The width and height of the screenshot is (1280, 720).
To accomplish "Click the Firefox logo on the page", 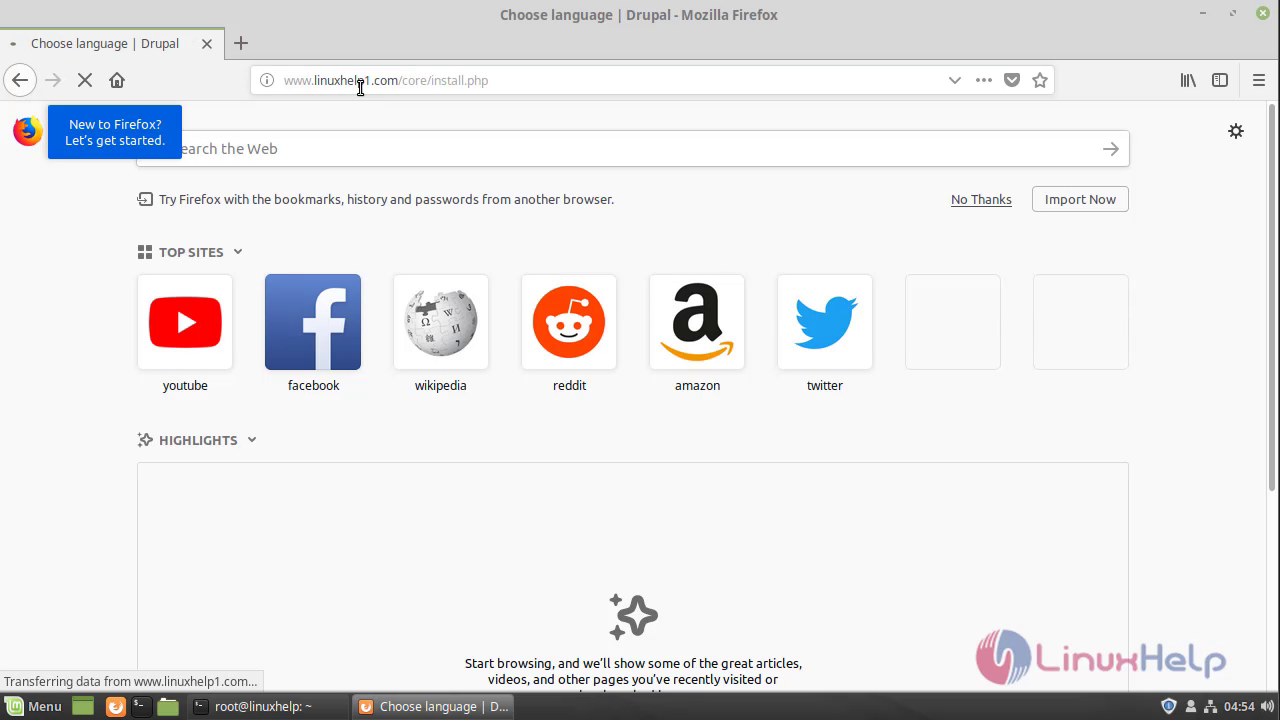I will point(28,131).
